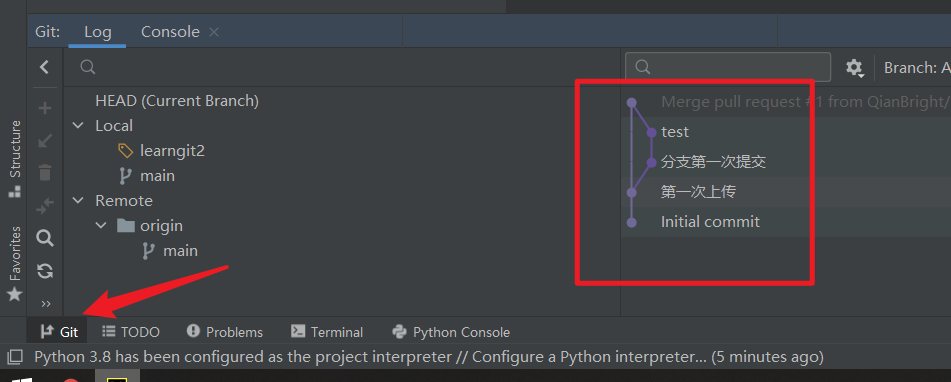Click the magnifier icon in left toolbar
This screenshot has width=951, height=382.
click(x=45, y=238)
